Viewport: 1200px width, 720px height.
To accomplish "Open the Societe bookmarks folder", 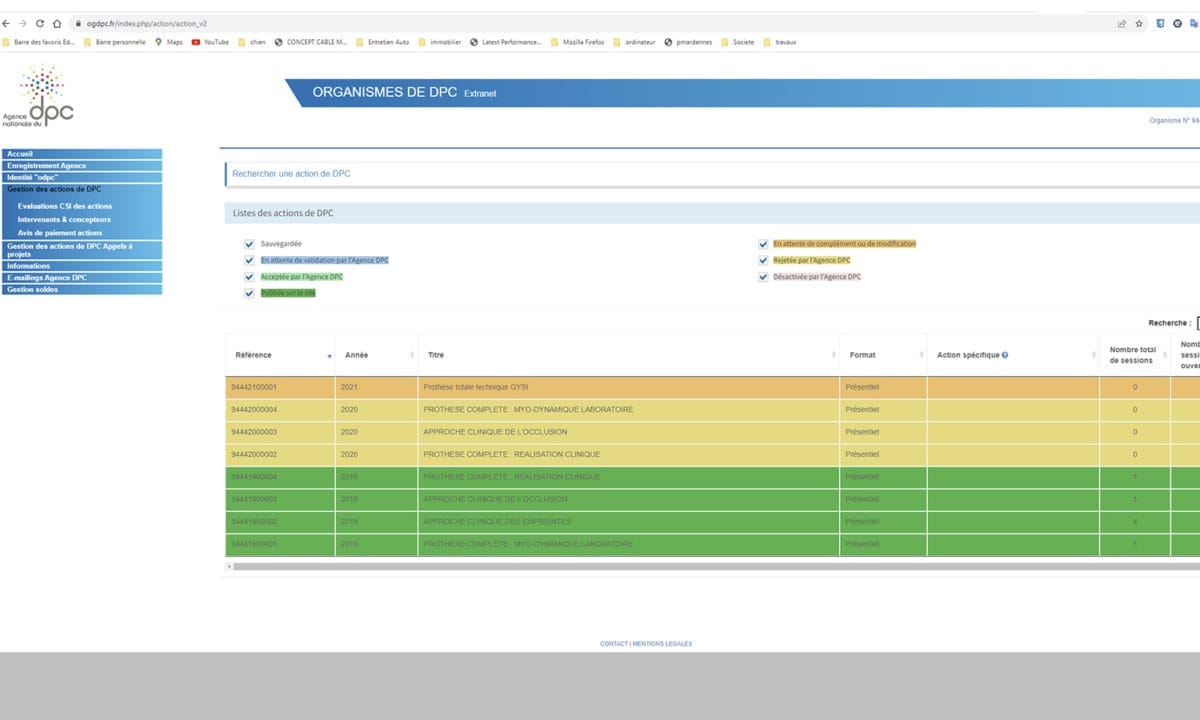I will click(x=737, y=42).
